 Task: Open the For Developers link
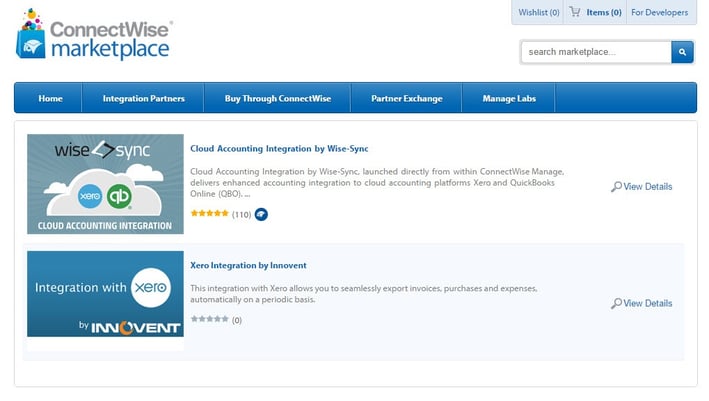tap(659, 13)
